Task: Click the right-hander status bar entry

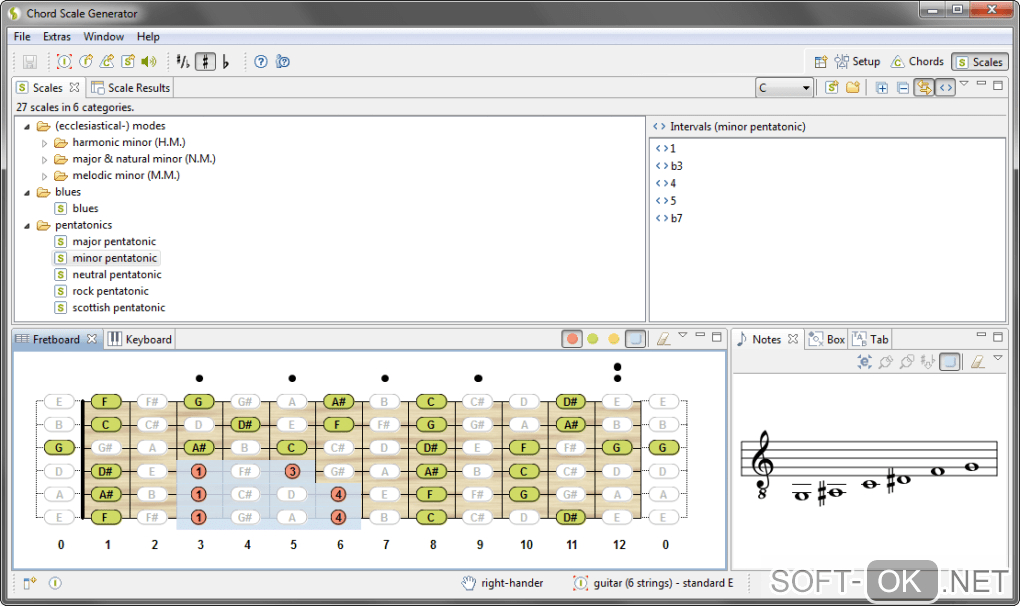Action: point(503,583)
